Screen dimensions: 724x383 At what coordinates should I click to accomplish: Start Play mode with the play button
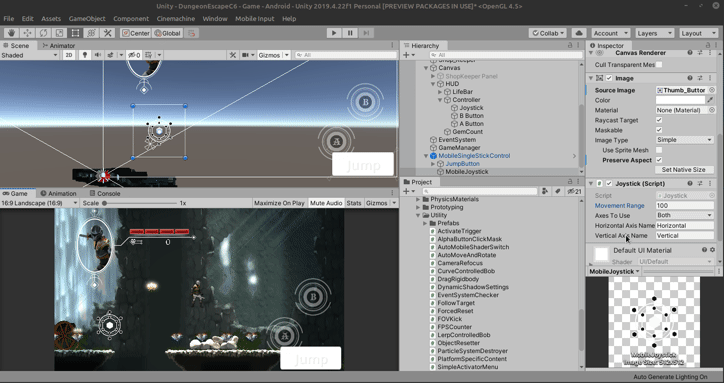tap(334, 33)
